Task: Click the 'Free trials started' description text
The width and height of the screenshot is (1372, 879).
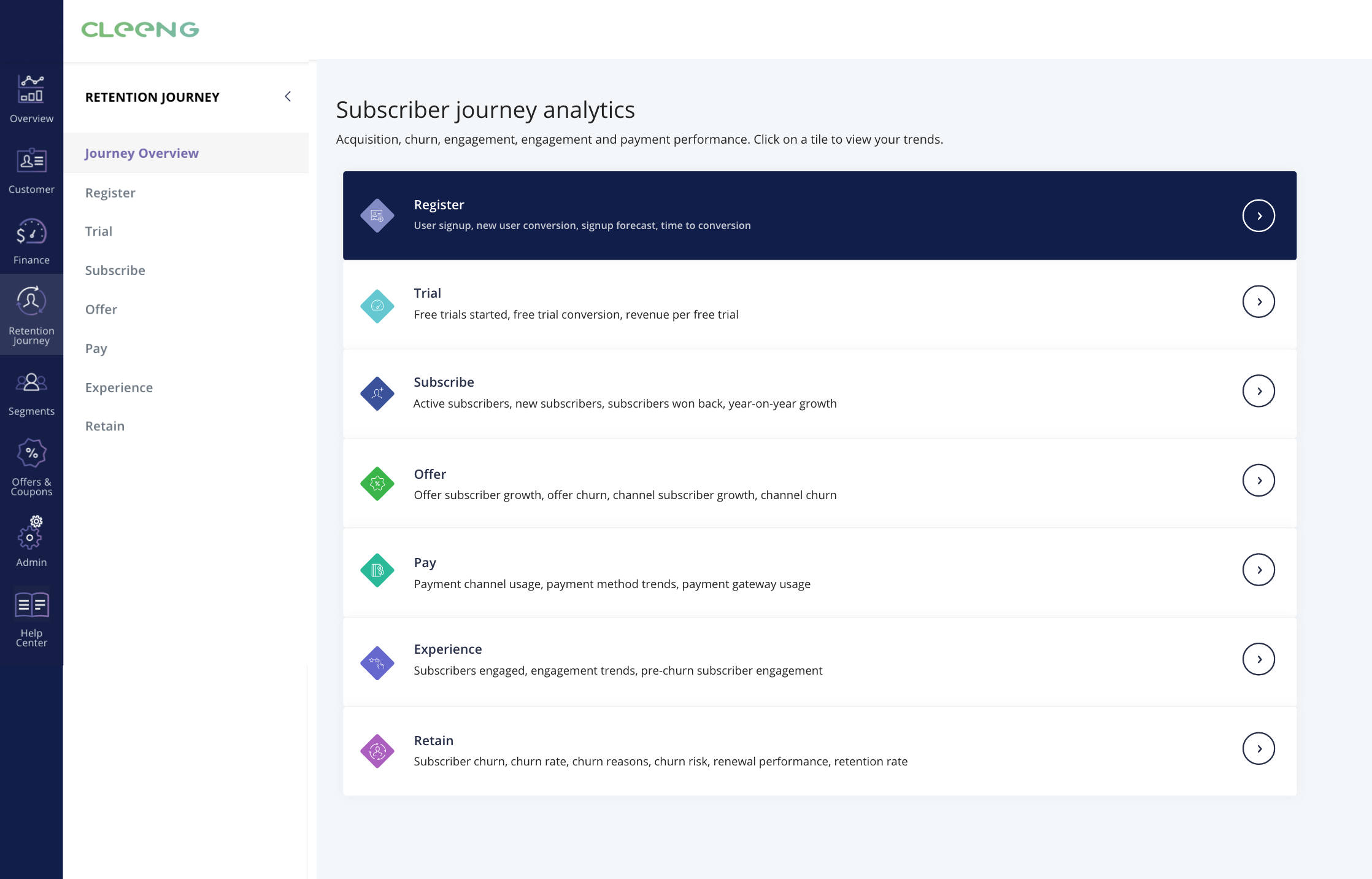Action: coord(576,314)
